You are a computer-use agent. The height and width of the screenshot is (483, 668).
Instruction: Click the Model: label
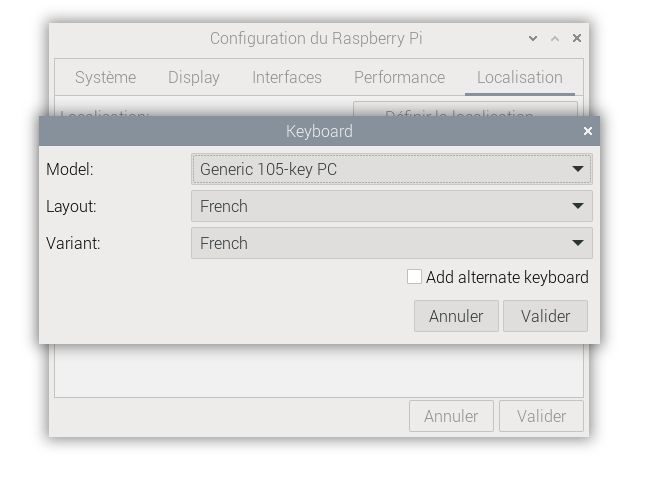[70, 169]
